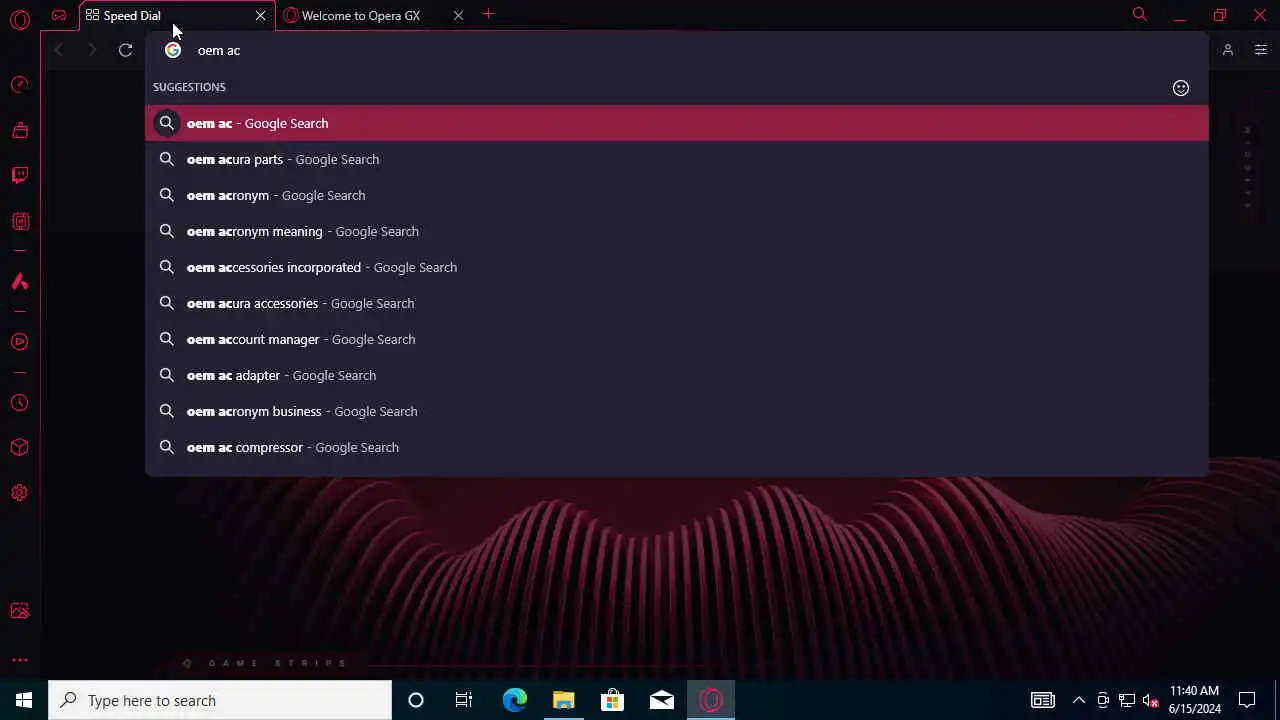
Task: Open Twitch in the sidebar
Action: pyautogui.click(x=20, y=175)
